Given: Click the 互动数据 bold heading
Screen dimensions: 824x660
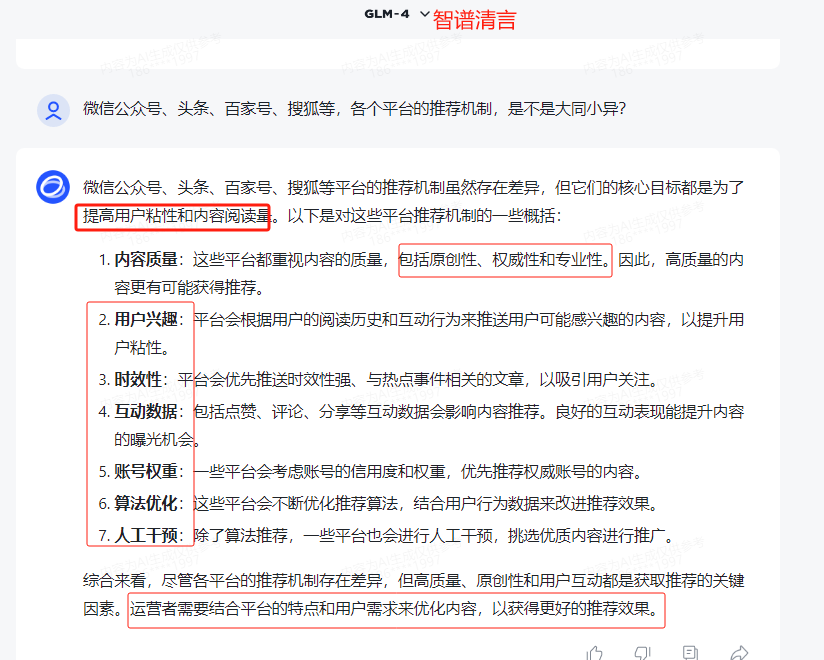Looking at the screenshot, I should 146,411.
